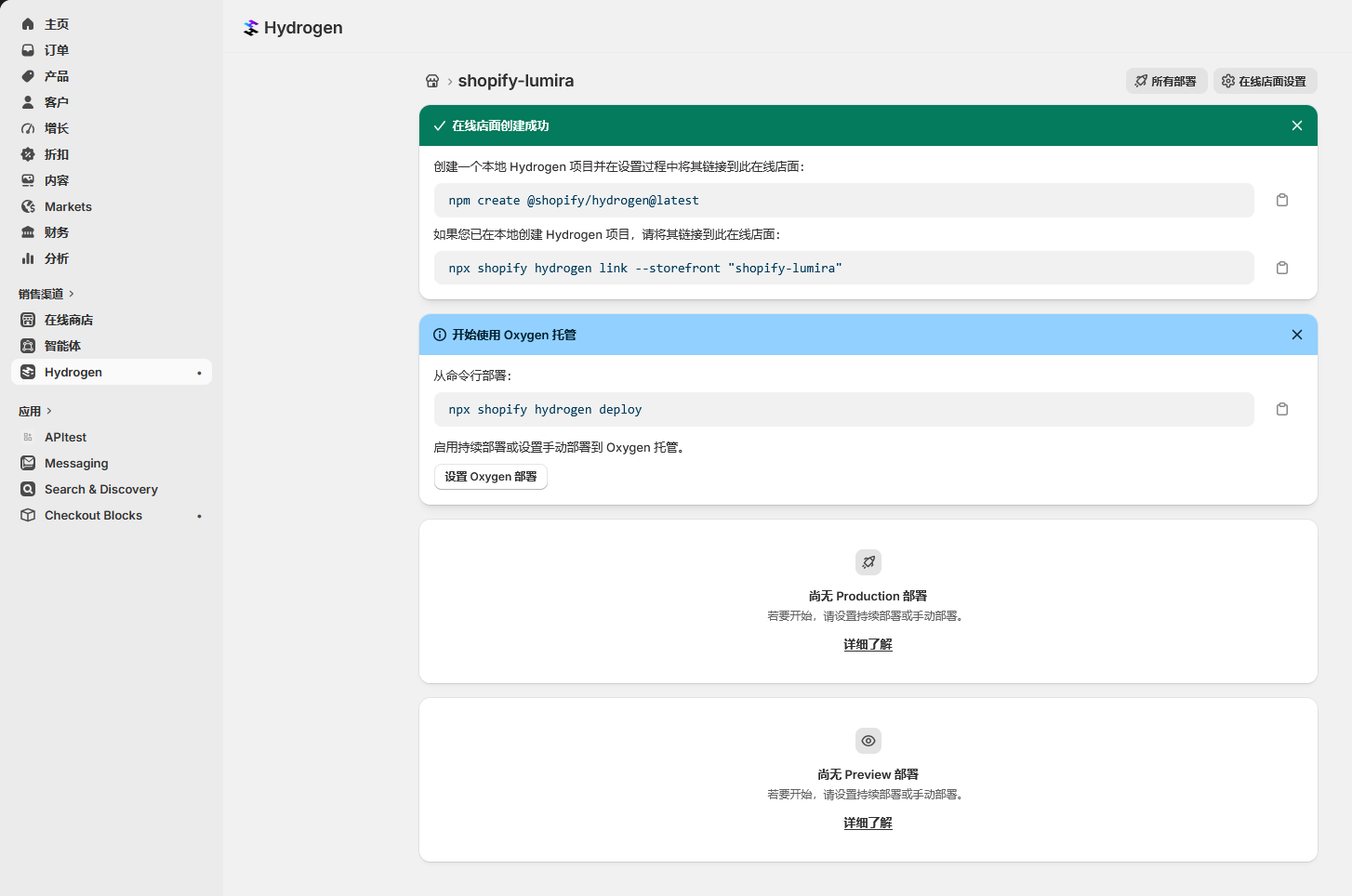Open the 主页 home page

pyautogui.click(x=112, y=24)
